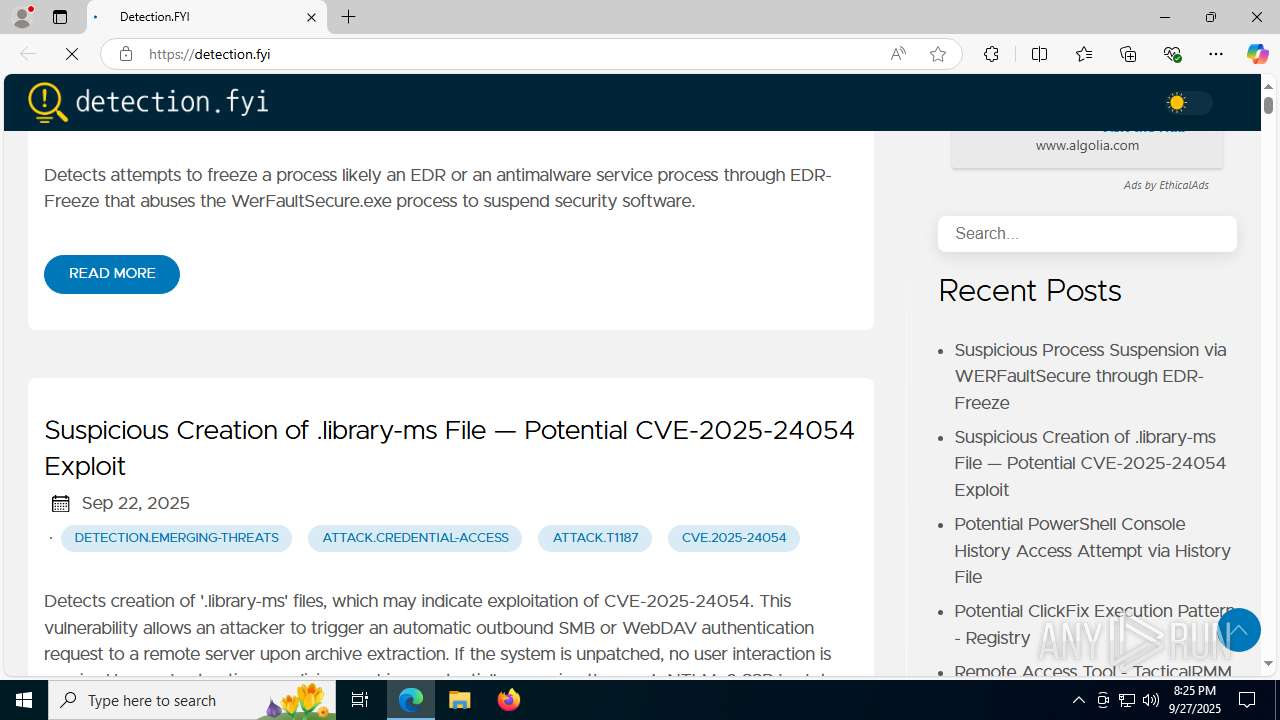1280x720 pixels.
Task: Open a new browser tab
Action: click(348, 17)
